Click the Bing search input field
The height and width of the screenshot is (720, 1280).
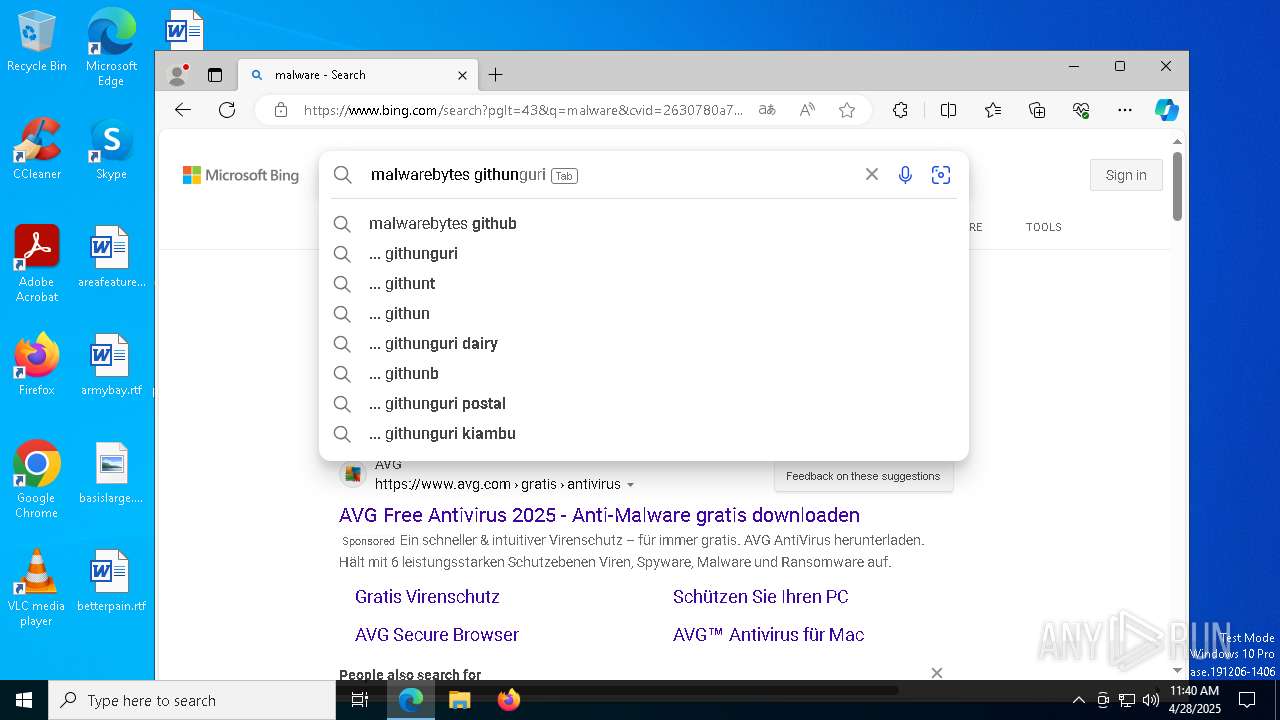pyautogui.click(x=610, y=175)
